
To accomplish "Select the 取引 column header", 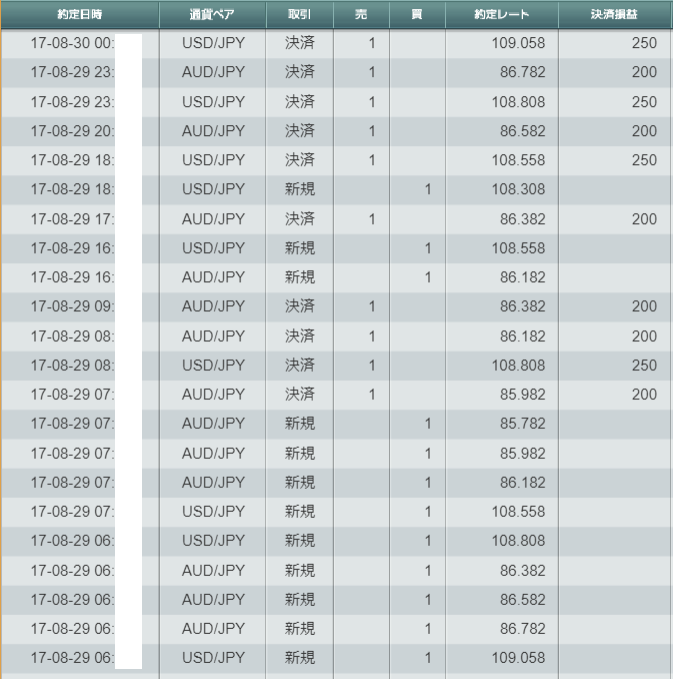I will click(x=299, y=15).
